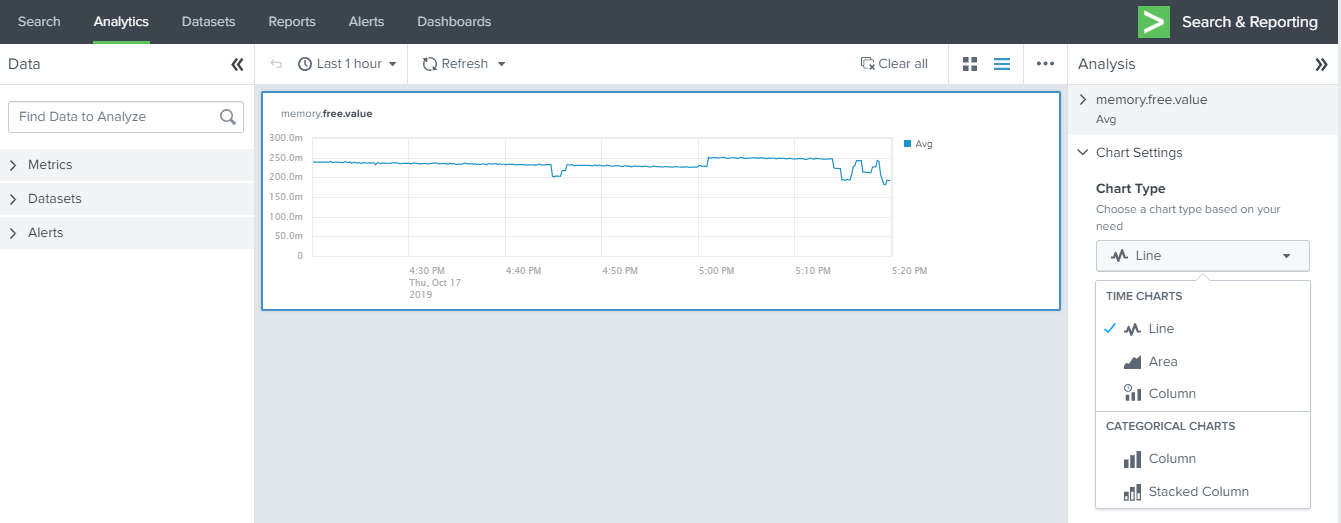Collapse the Chart Settings section
Image resolution: width=1341 pixels, height=523 pixels.
1138,153
